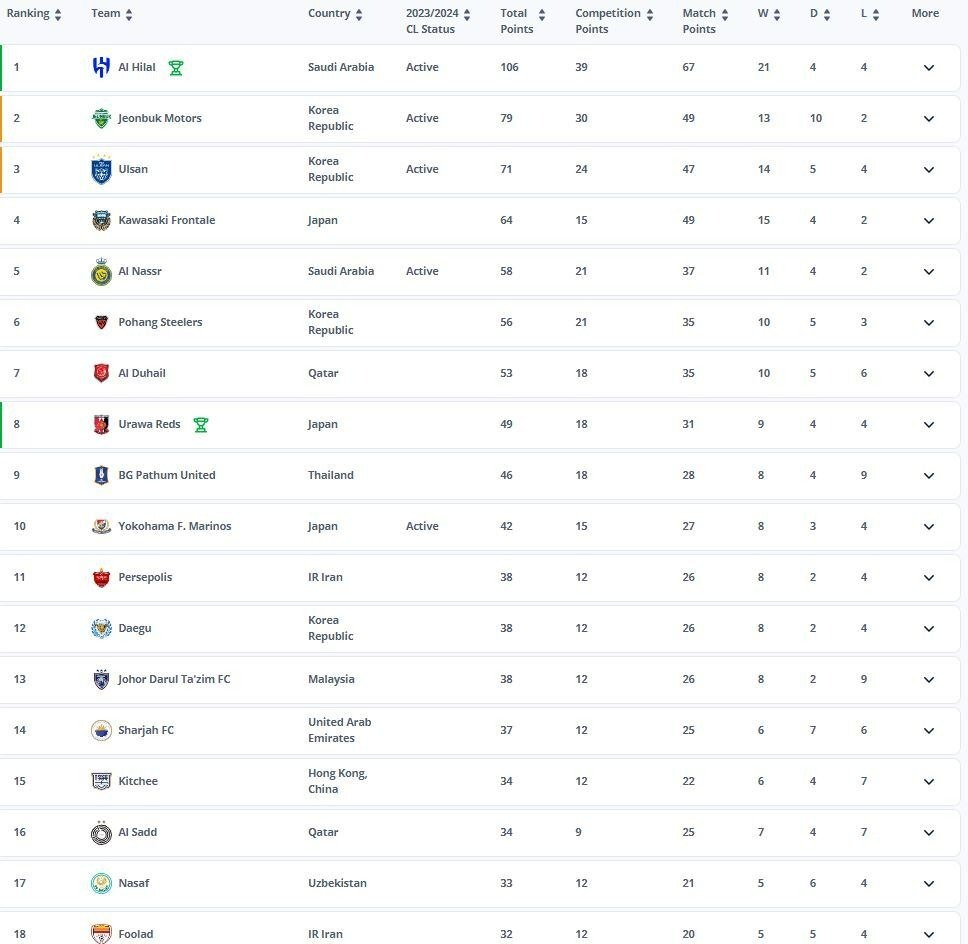The image size is (968, 944).
Task: Expand the Al Hilal row details
Action: (x=928, y=67)
